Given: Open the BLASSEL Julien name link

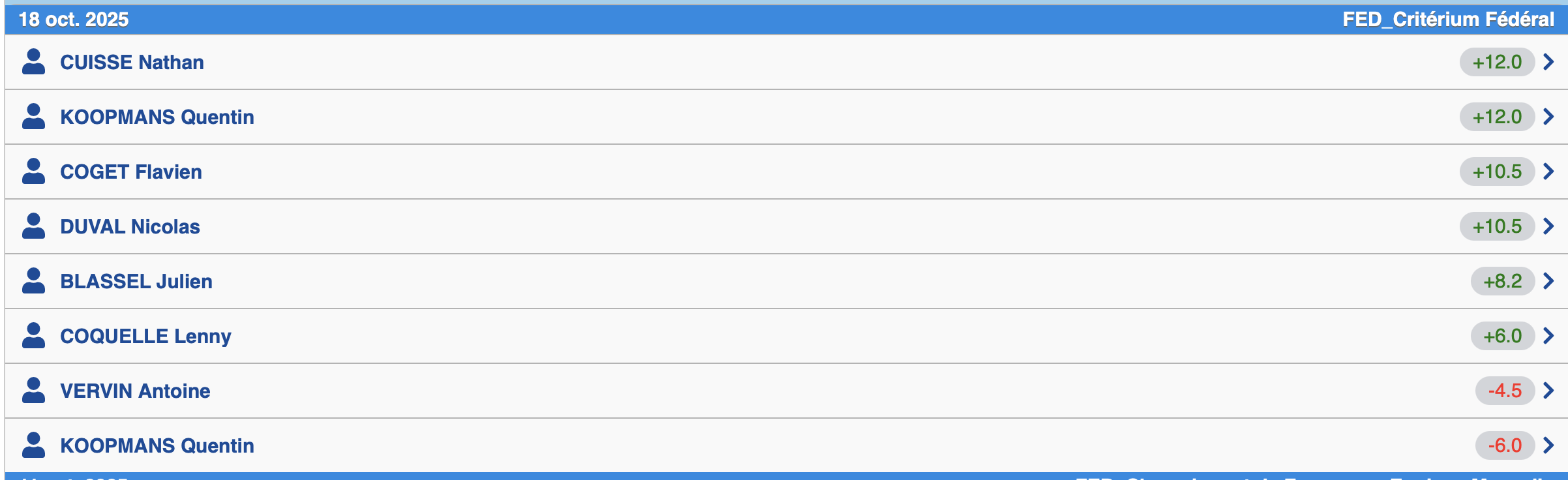Looking at the screenshot, I should [x=136, y=281].
